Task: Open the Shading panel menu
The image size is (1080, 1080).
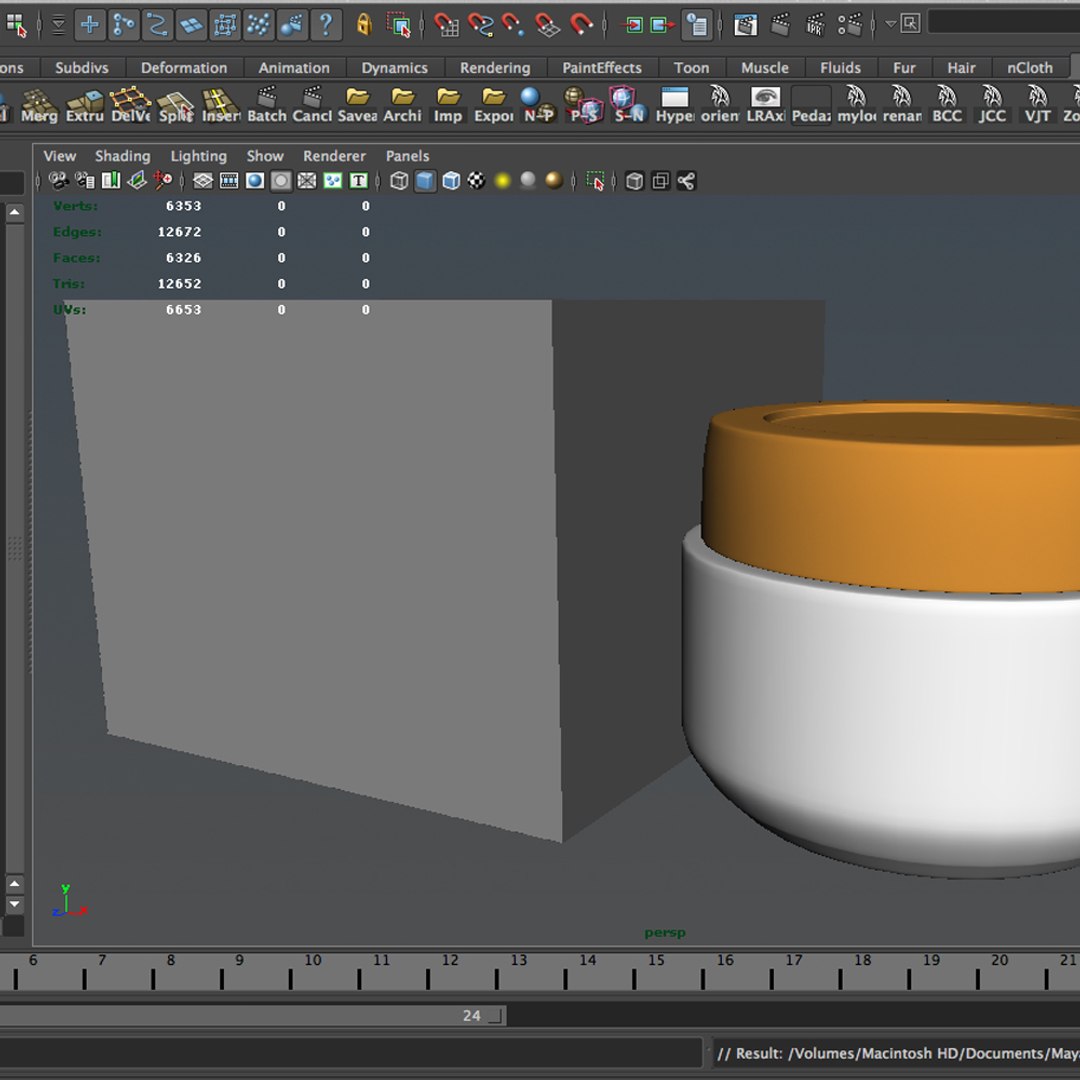Action: [x=123, y=156]
